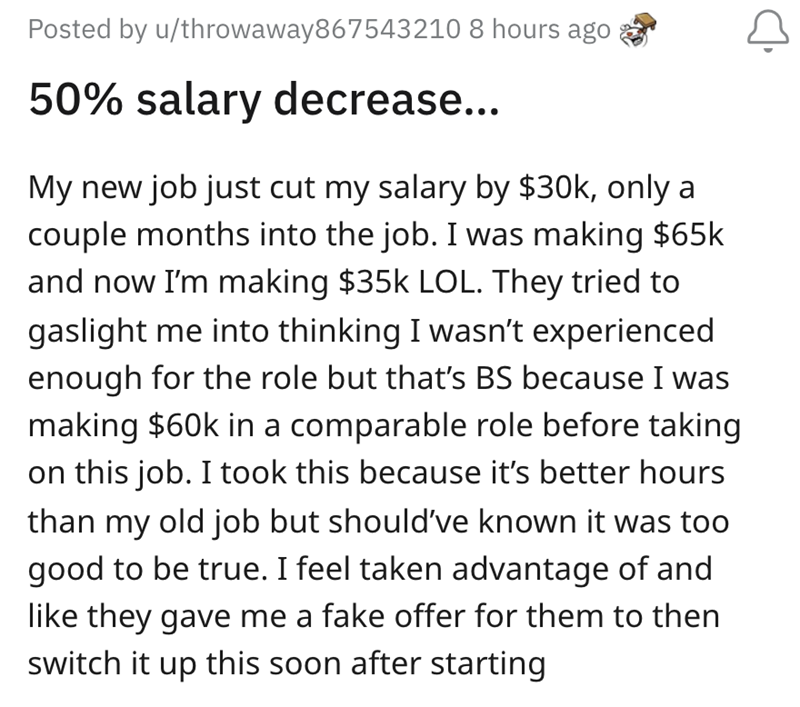
Task: Click the "8 hours ago" timestamp
Action: [x=539, y=31]
